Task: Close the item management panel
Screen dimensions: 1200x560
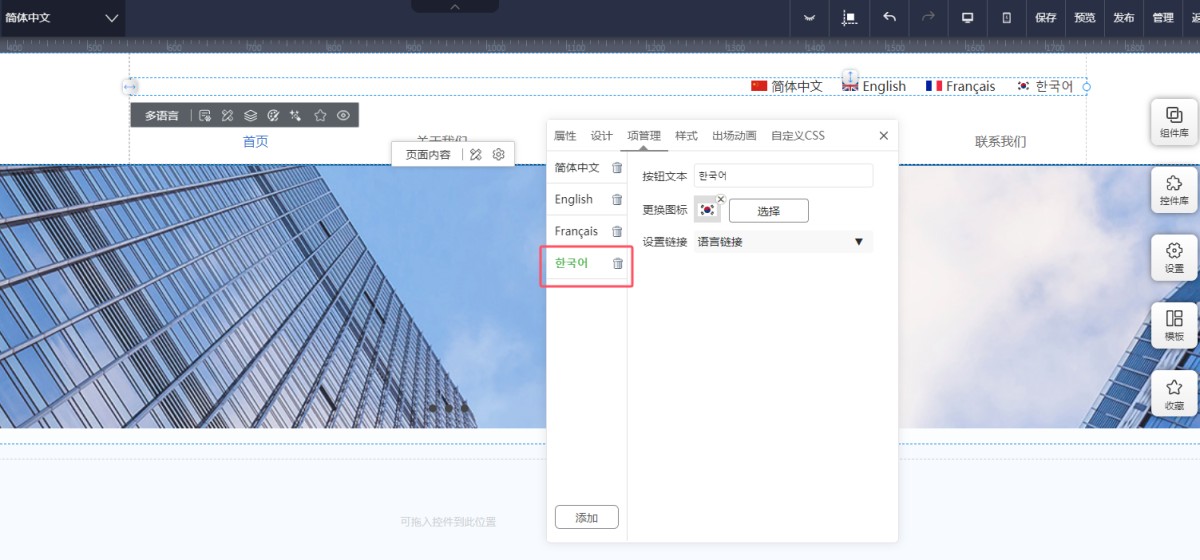Action: pos(884,136)
